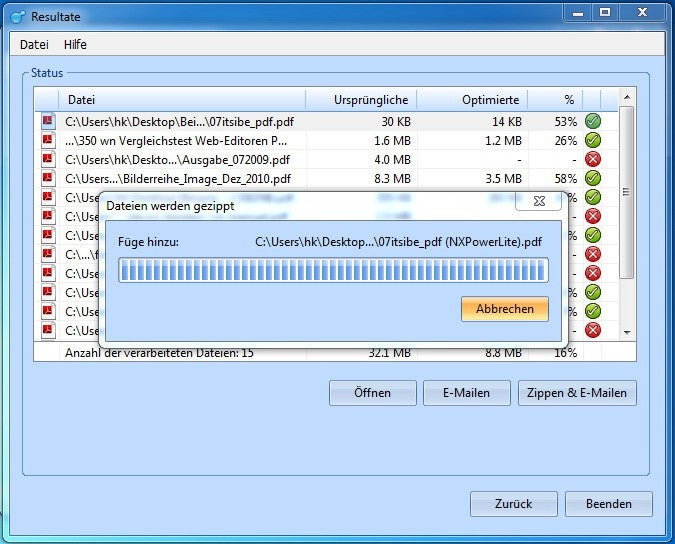This screenshot has width=675, height=544.
Task: Select row C:\Users\hk\Deskto...\Ausgabe_072009.pdf
Action: pos(326,160)
